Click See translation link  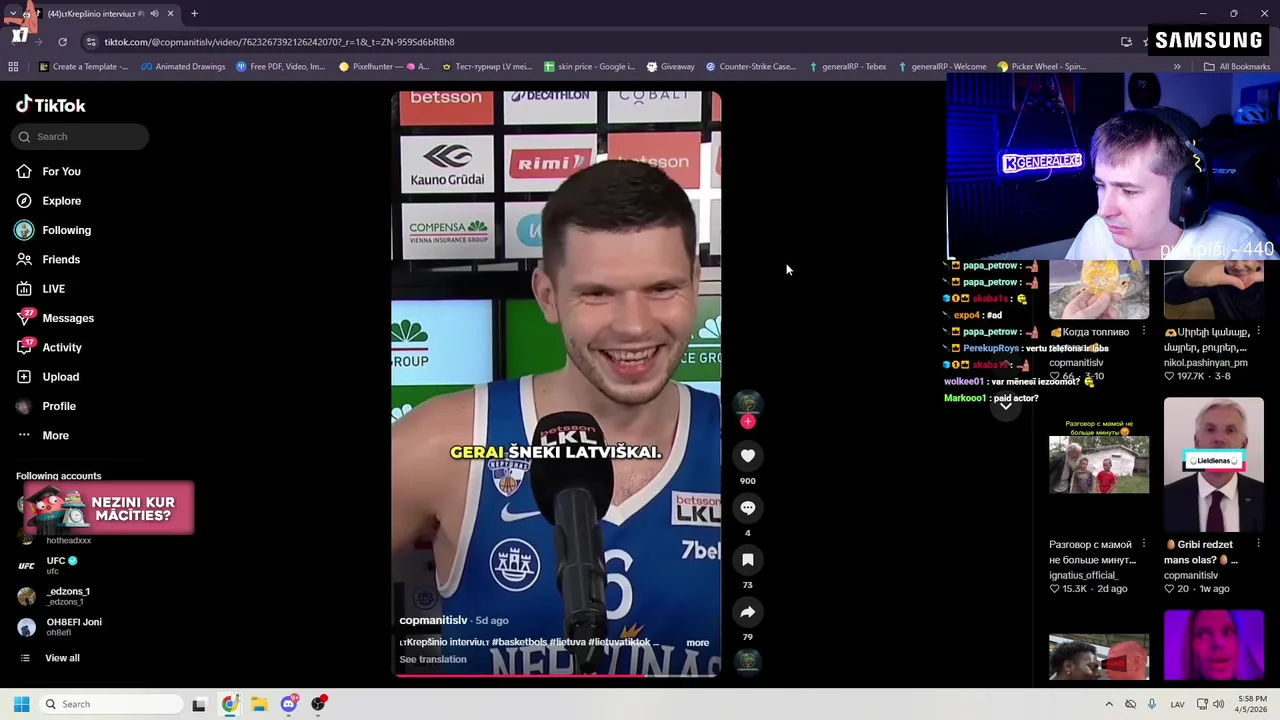[x=433, y=660]
